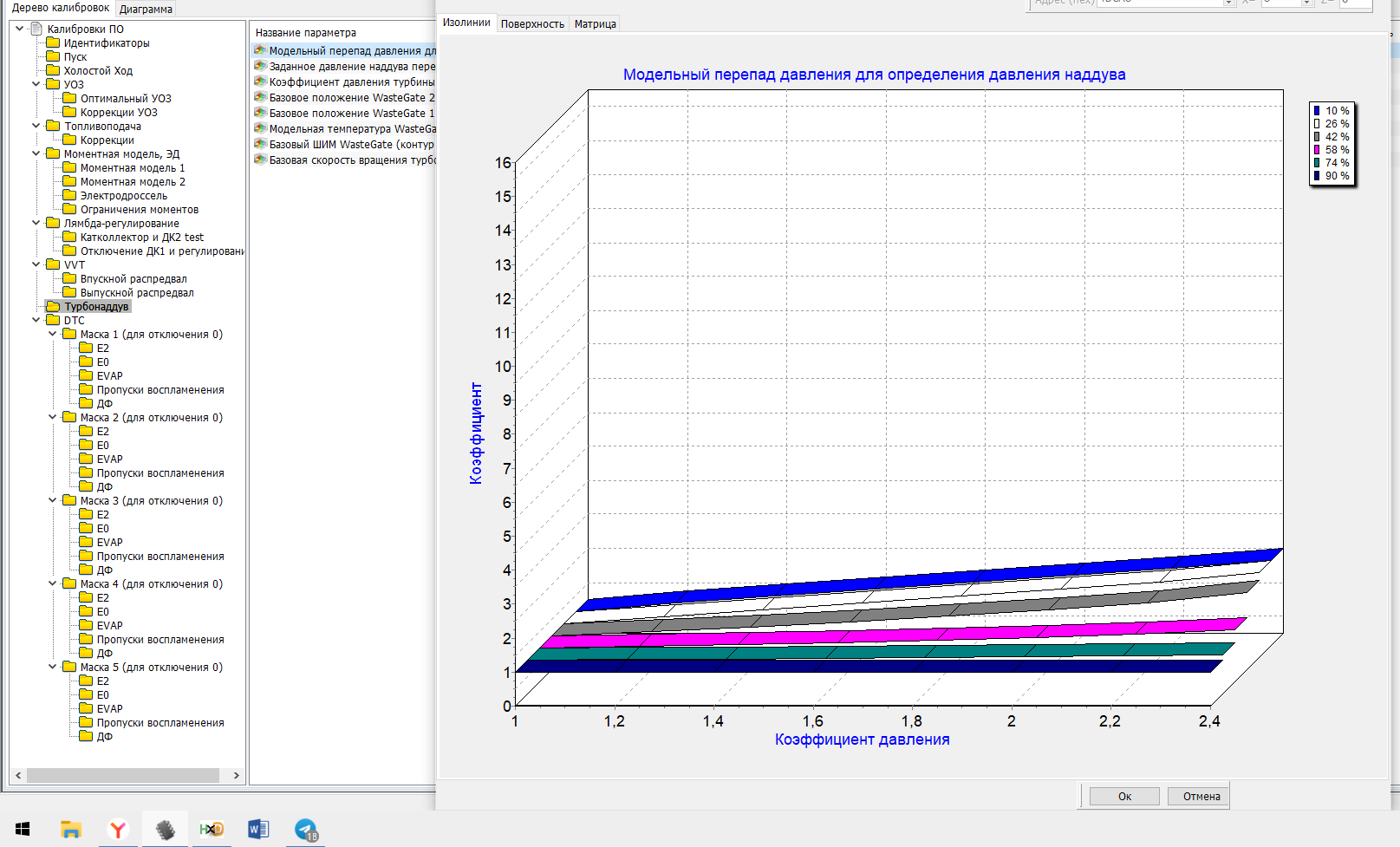Click icon beside 'Заданное давление наддува' parameter
This screenshot has width=1400, height=847.
pos(259,66)
